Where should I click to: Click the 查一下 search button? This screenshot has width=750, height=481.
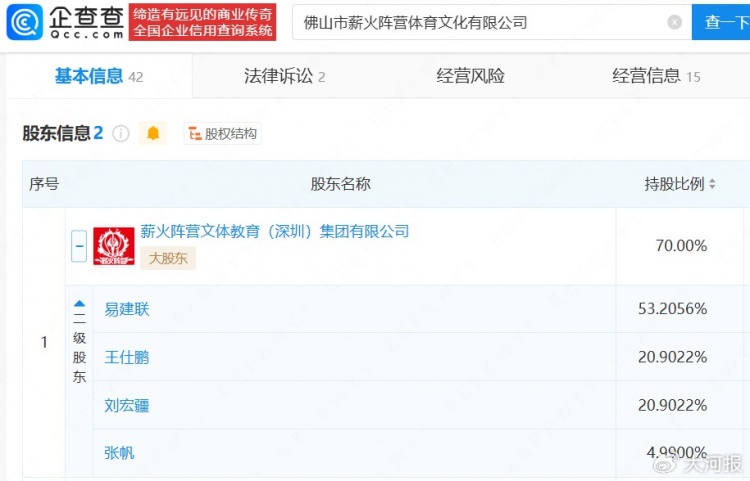click(722, 22)
